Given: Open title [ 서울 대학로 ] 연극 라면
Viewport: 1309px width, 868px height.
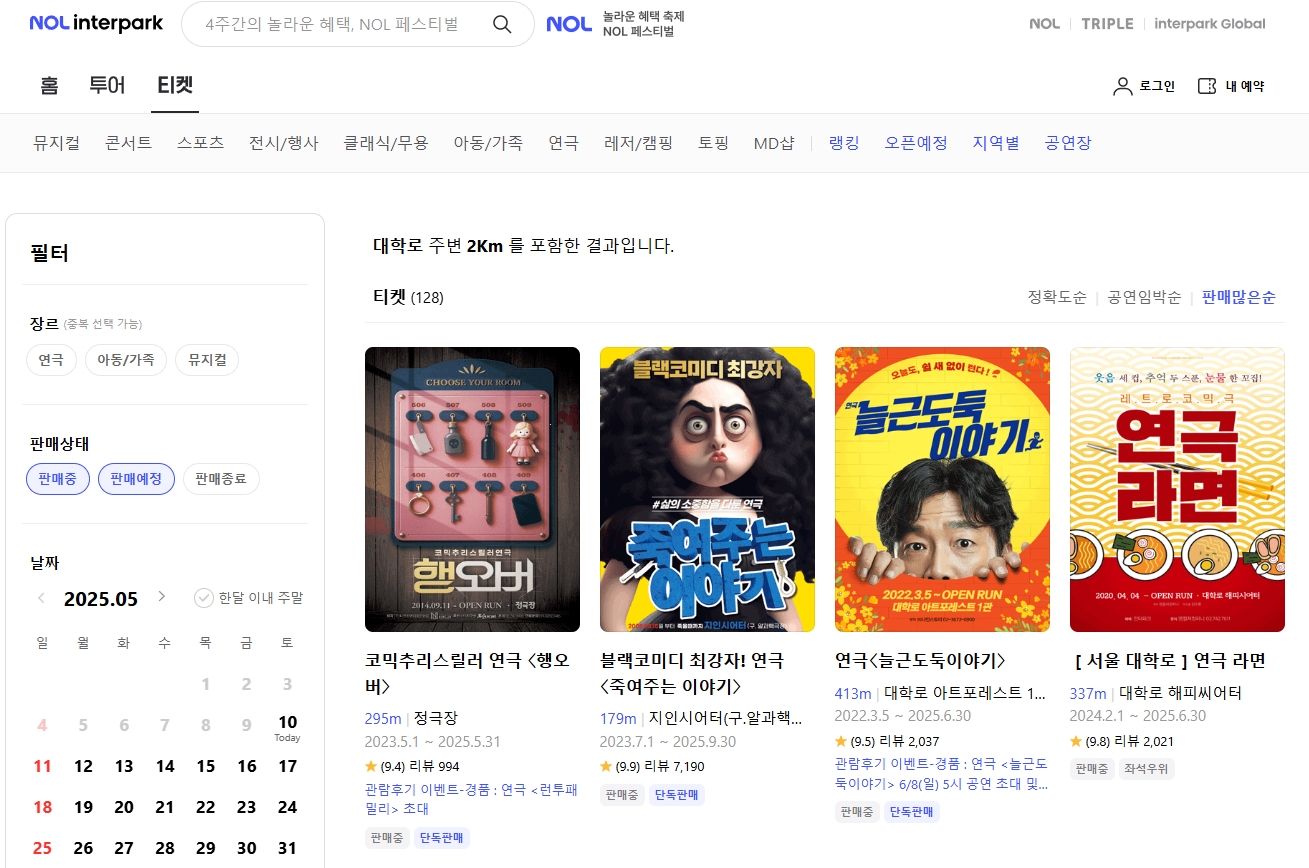Looking at the screenshot, I should (x=1170, y=660).
